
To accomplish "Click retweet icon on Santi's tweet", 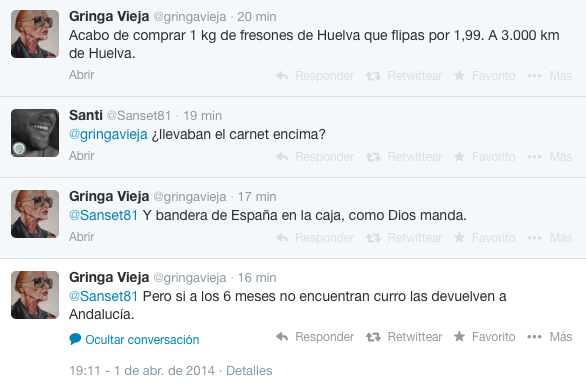I will pyautogui.click(x=373, y=157).
